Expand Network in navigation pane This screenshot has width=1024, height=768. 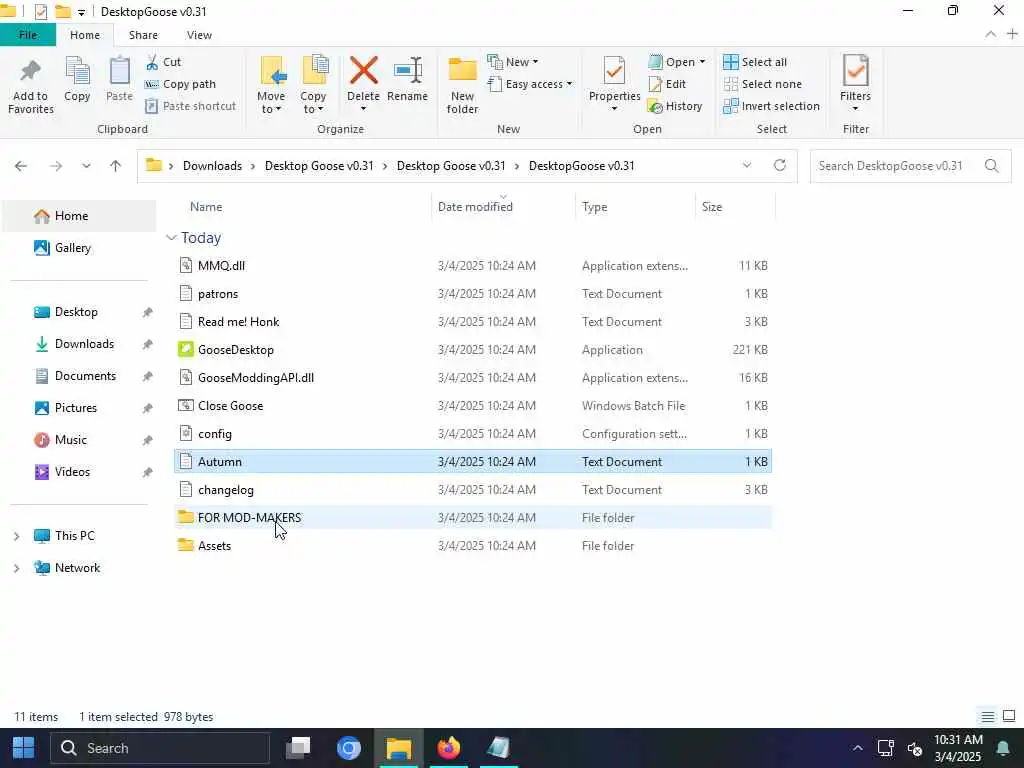tap(16, 568)
